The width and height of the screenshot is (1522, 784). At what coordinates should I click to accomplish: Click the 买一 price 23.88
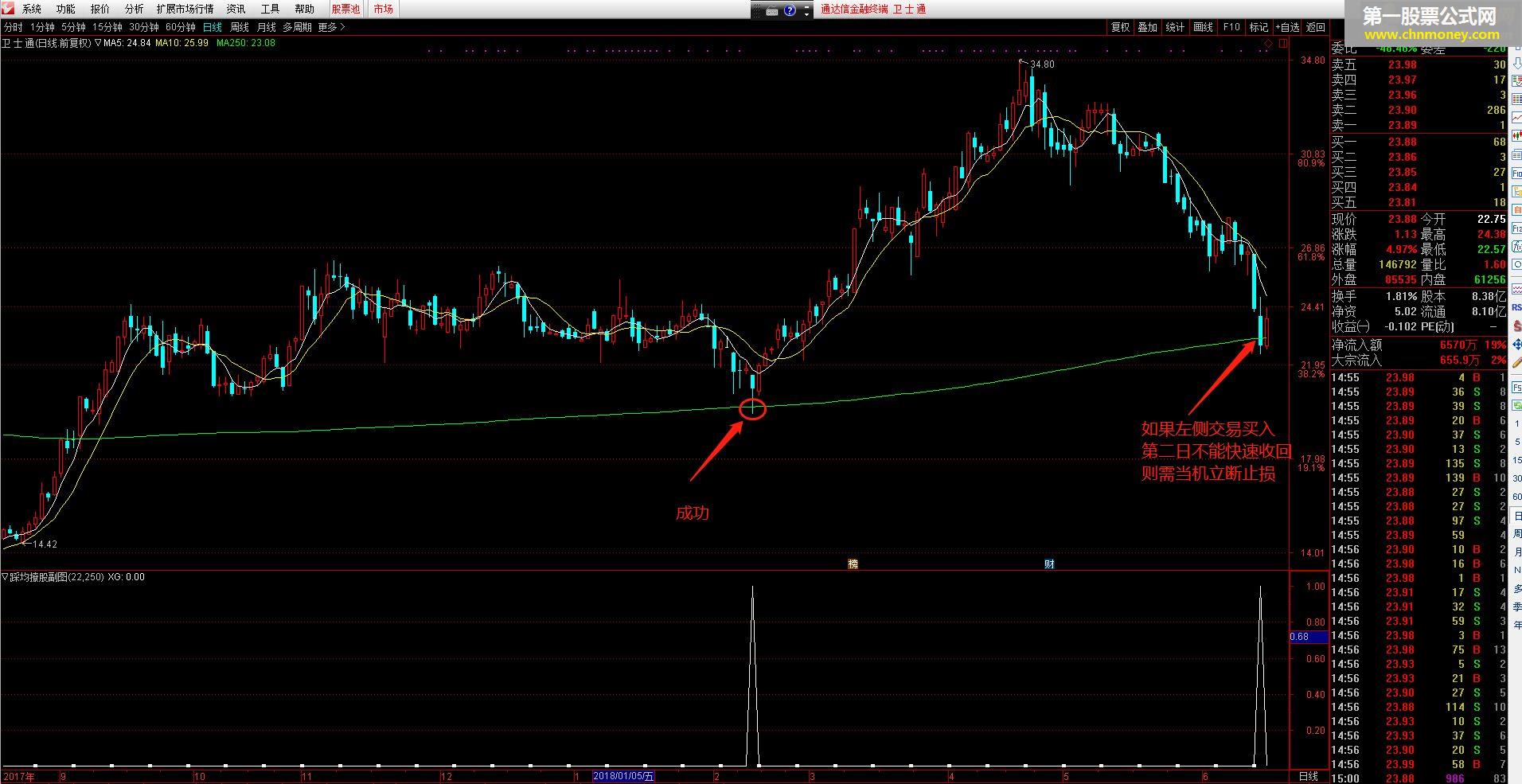[x=1403, y=142]
